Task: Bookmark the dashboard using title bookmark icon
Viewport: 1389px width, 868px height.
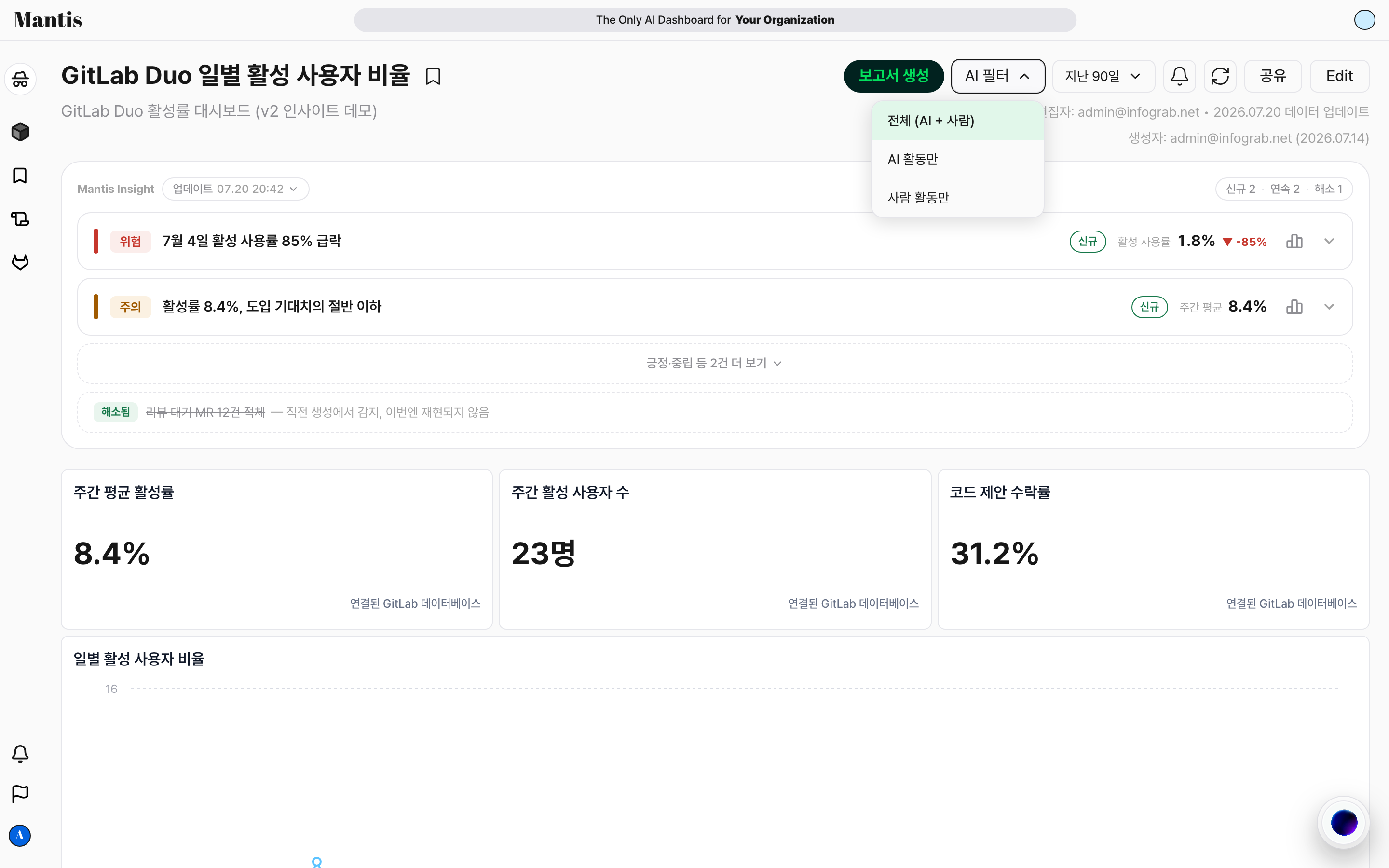Action: pos(433,76)
